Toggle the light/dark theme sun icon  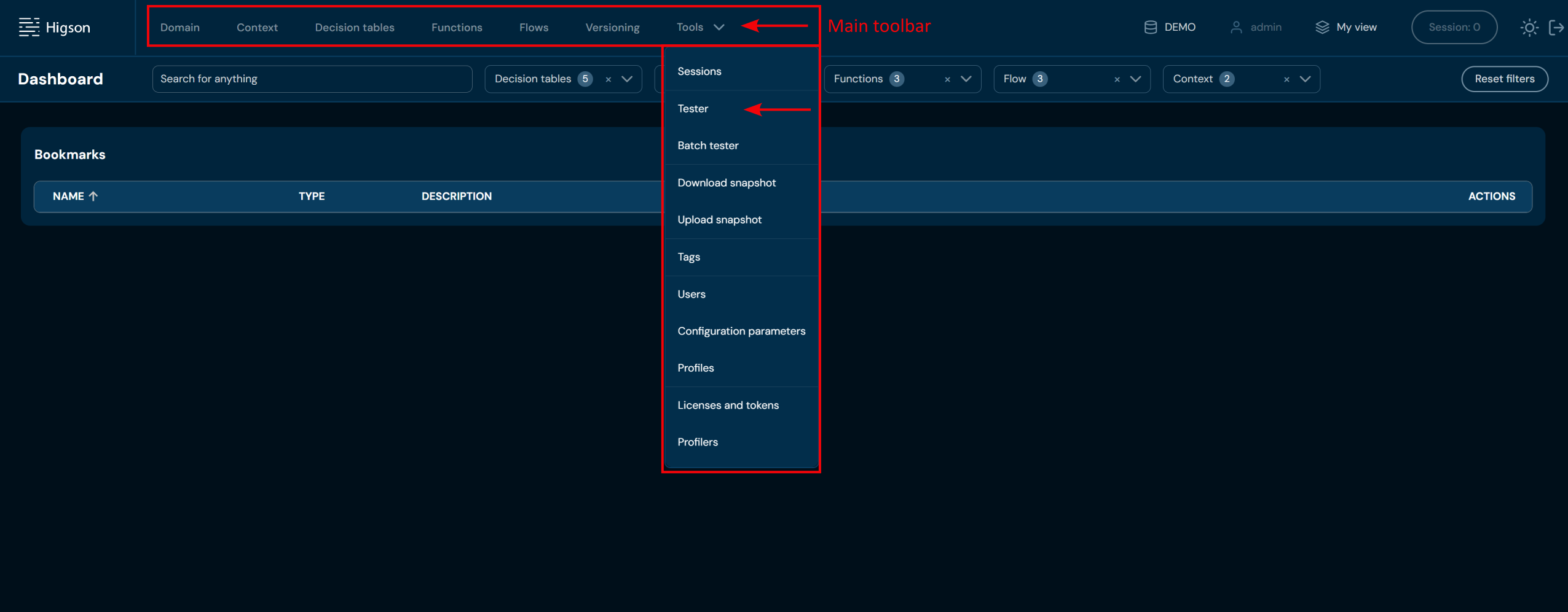pyautogui.click(x=1529, y=28)
